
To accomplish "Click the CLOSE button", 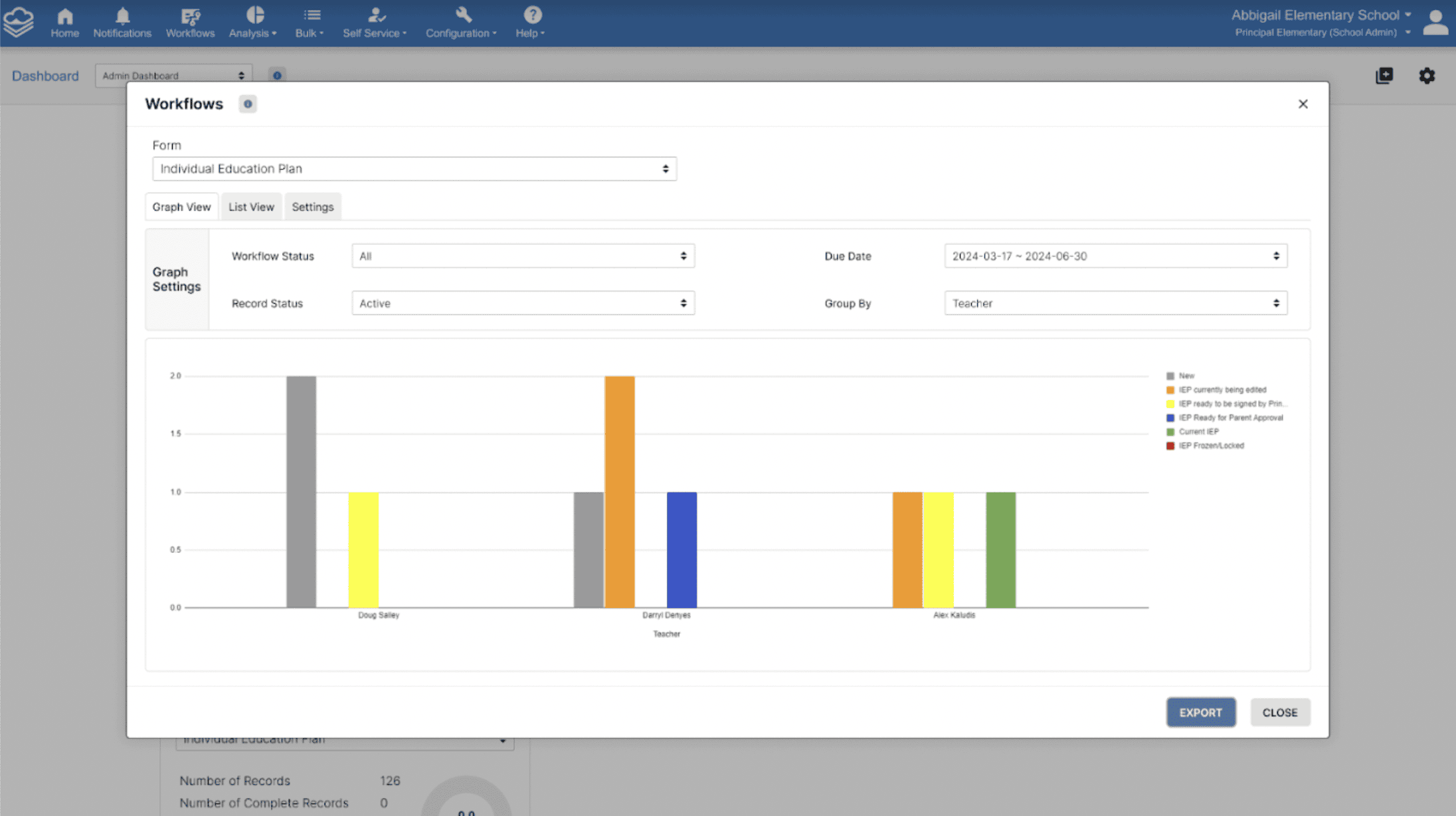I will coord(1280,712).
